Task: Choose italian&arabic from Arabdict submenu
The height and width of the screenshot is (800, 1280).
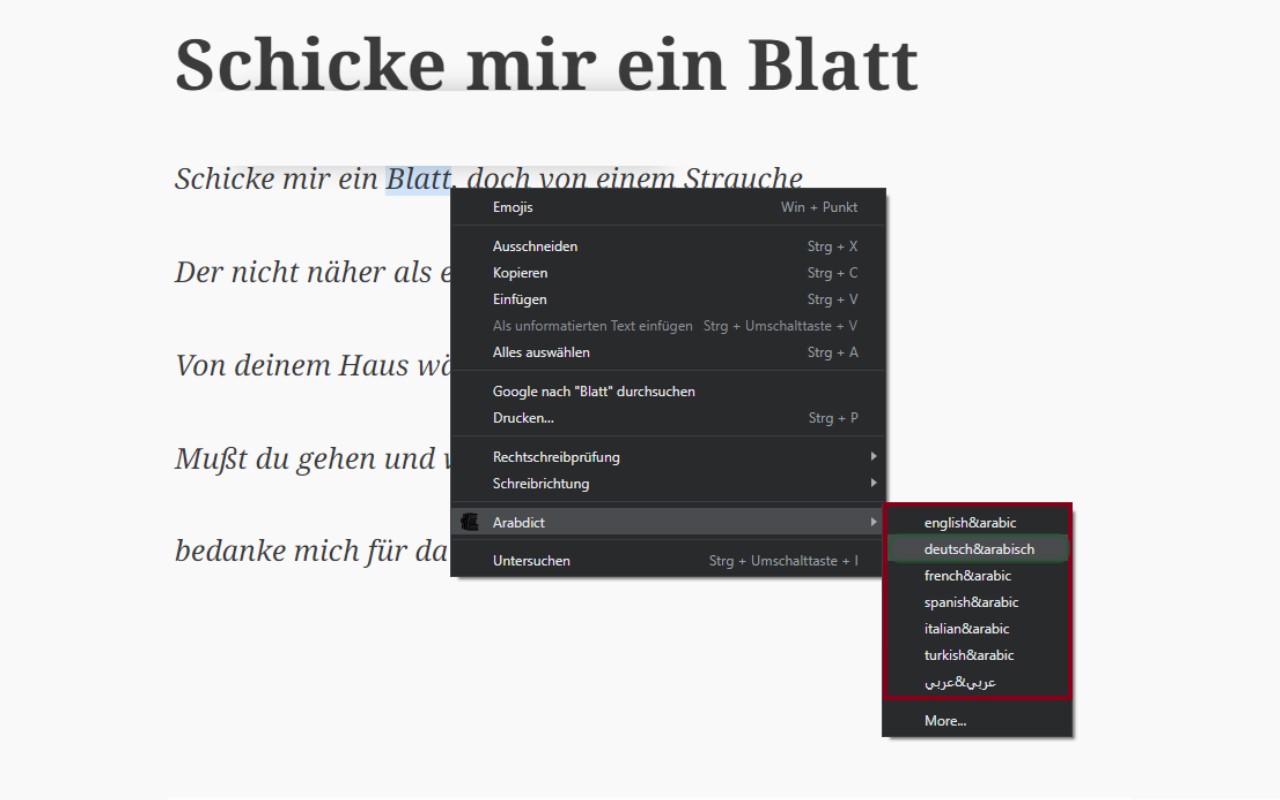Action: coord(966,629)
